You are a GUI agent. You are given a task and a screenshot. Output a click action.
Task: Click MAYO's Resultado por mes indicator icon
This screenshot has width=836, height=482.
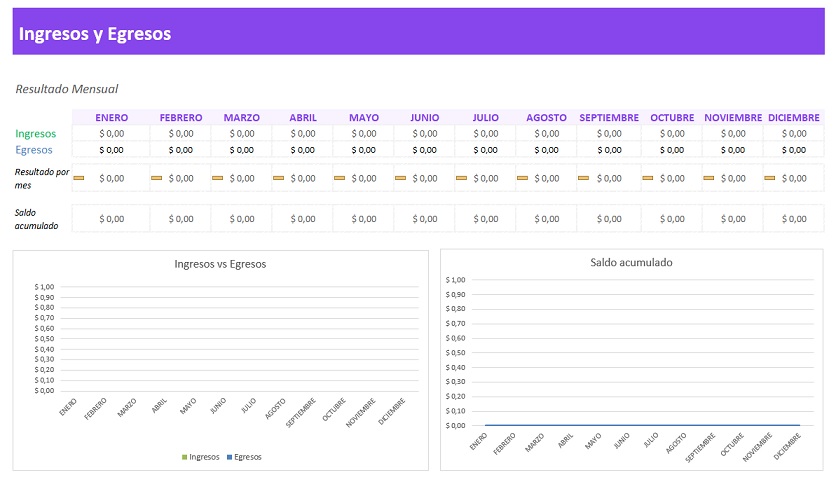(339, 178)
